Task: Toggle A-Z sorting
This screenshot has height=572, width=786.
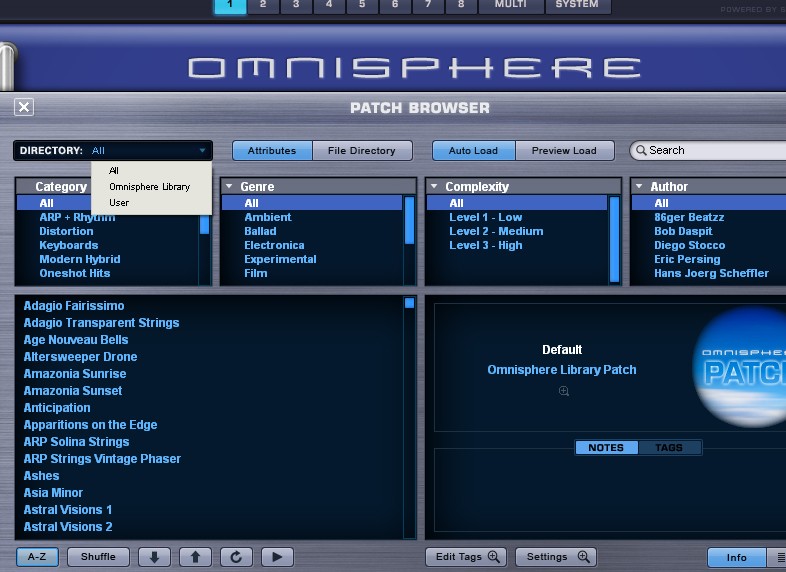Action: 37,557
